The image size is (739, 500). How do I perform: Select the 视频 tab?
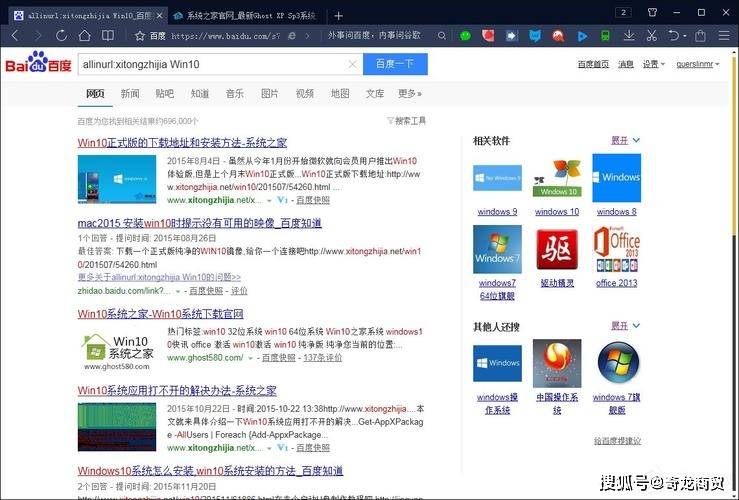(305, 94)
